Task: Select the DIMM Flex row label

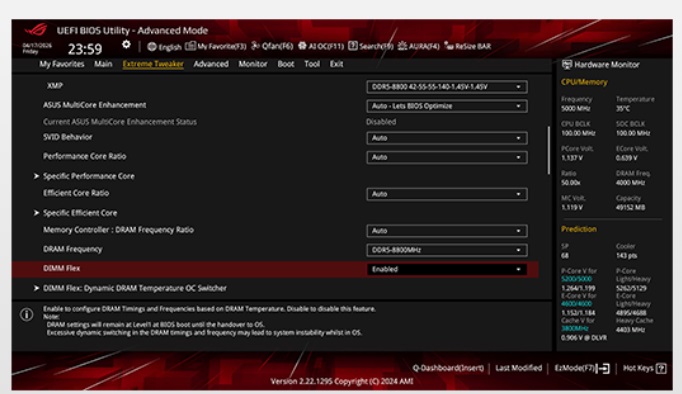Action: (61, 268)
